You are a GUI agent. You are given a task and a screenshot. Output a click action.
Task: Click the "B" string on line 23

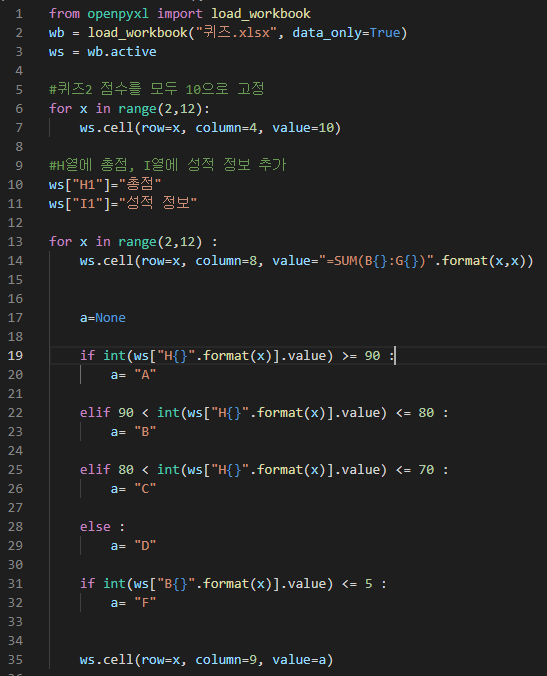pyautogui.click(x=145, y=432)
